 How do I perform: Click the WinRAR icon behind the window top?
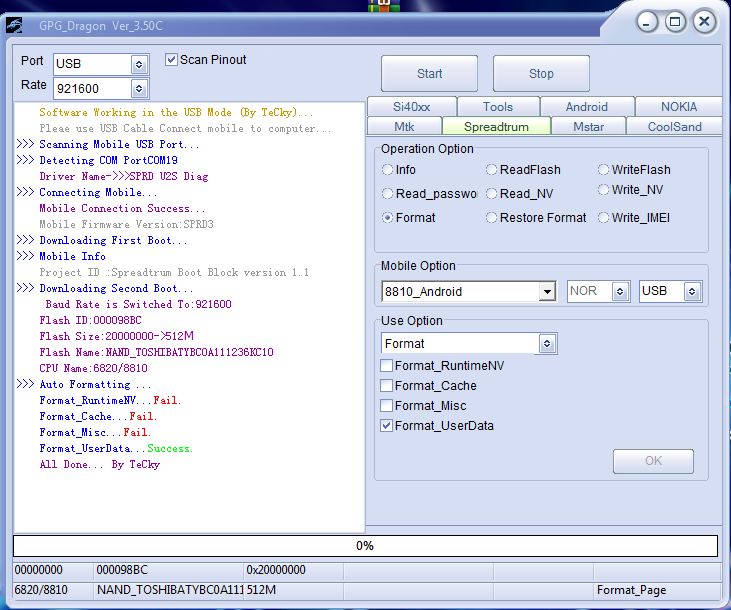pyautogui.click(x=384, y=5)
